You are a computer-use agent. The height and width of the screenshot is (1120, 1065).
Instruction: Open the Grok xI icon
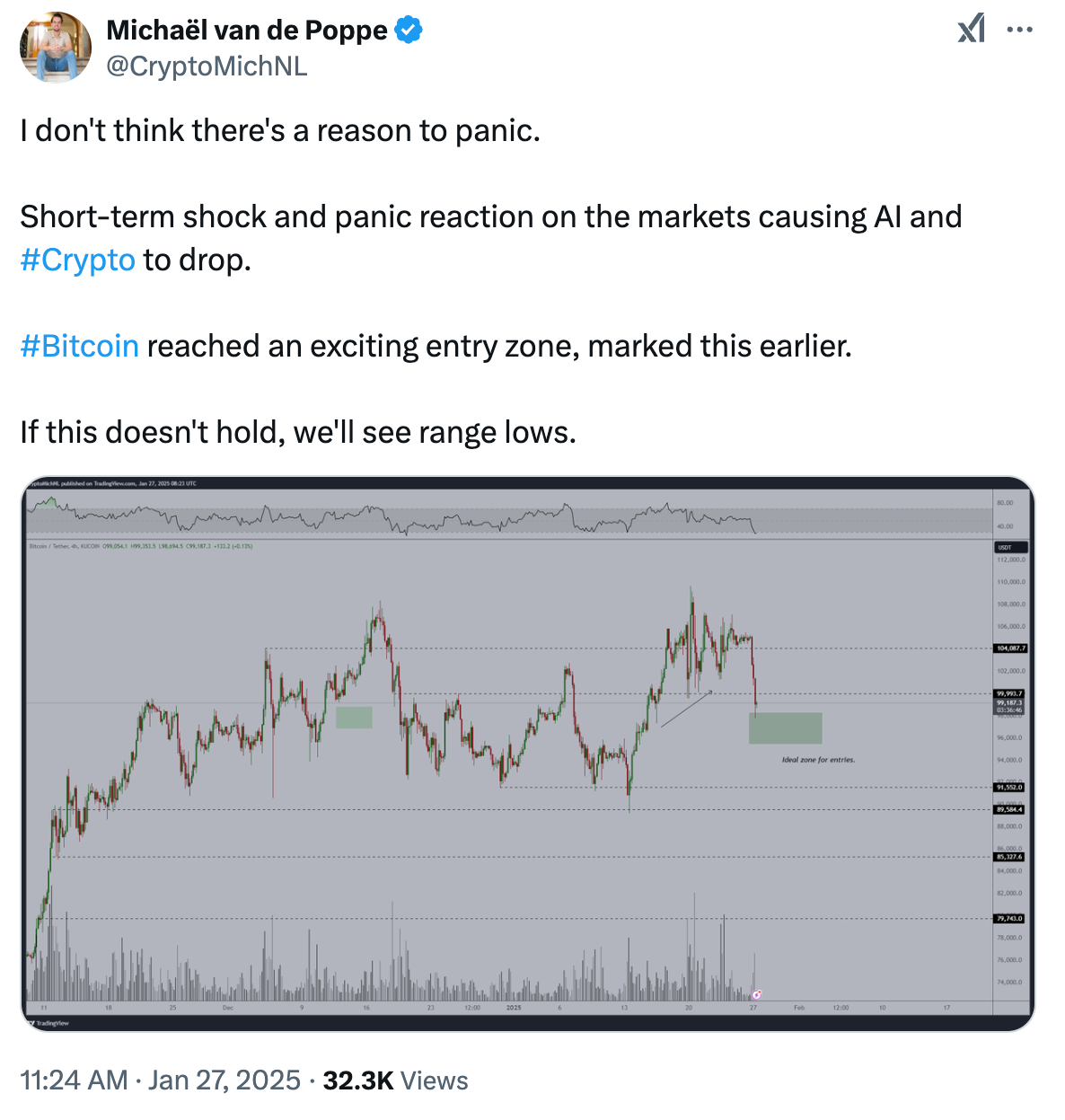971,30
